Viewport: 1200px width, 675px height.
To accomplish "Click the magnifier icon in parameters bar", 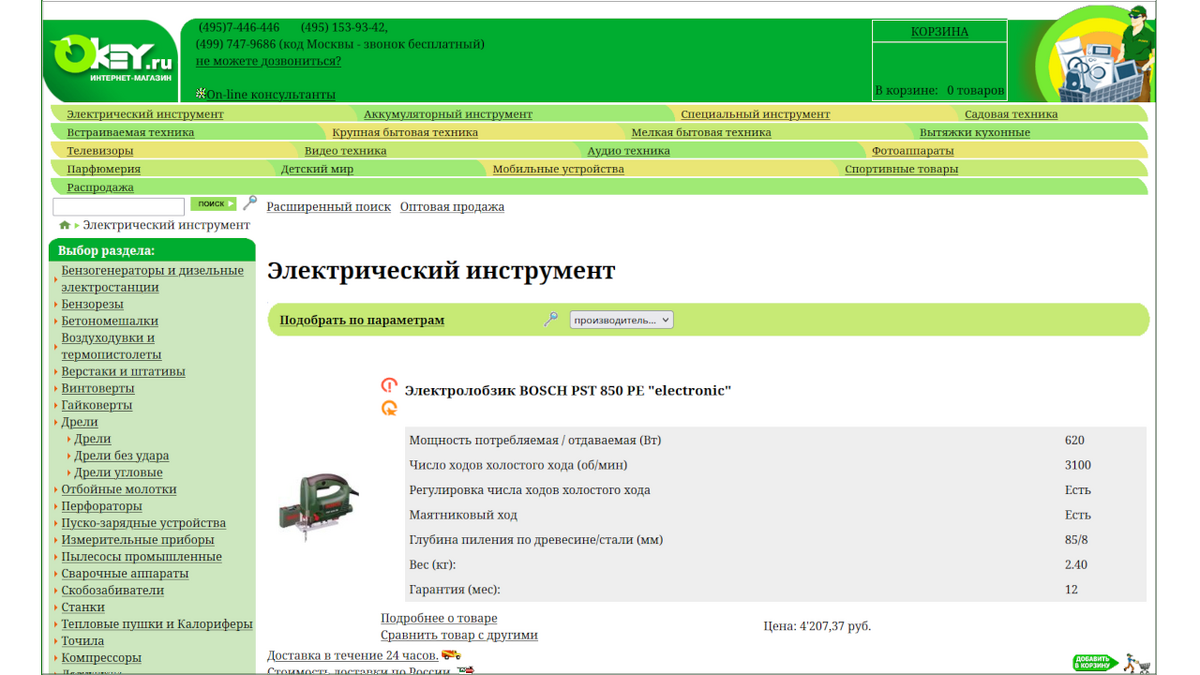I will [x=551, y=319].
